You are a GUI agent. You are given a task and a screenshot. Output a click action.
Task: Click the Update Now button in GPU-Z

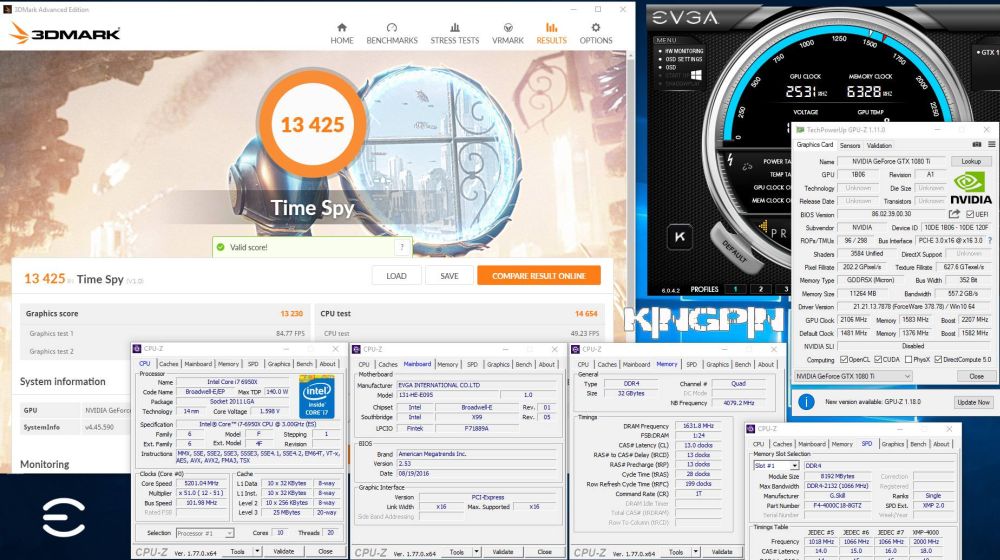[x=972, y=402]
